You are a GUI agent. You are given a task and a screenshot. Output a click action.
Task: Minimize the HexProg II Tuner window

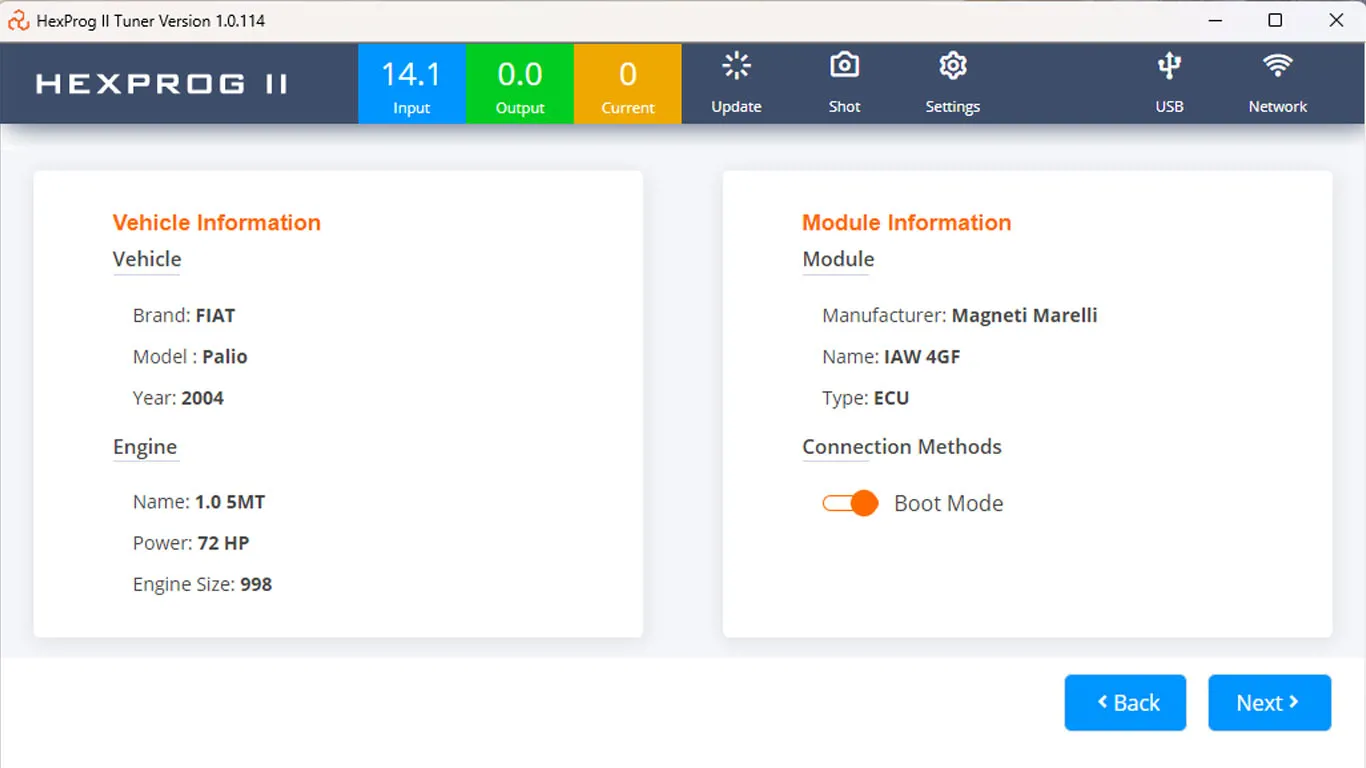point(1214,20)
